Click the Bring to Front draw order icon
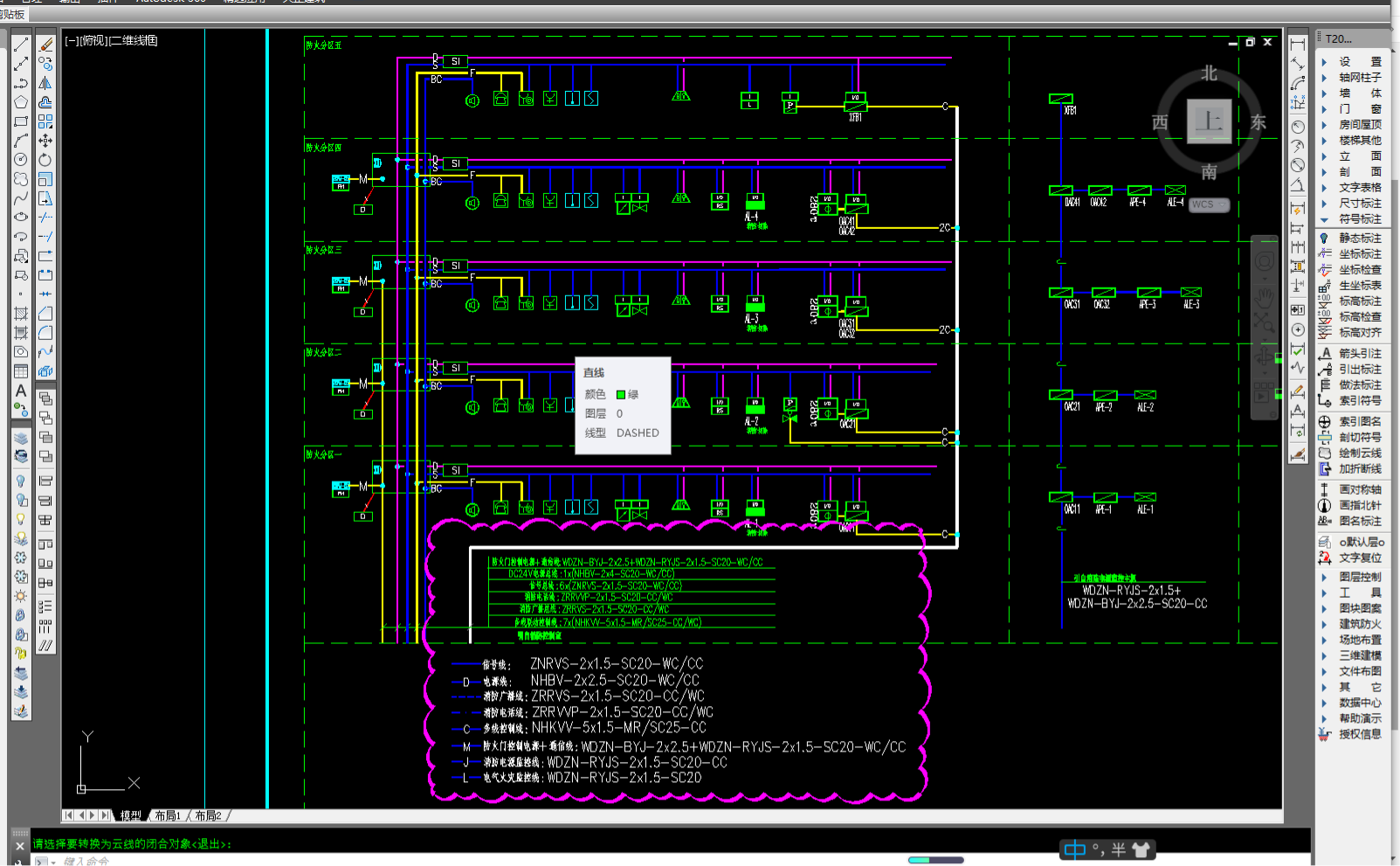 (x=45, y=398)
